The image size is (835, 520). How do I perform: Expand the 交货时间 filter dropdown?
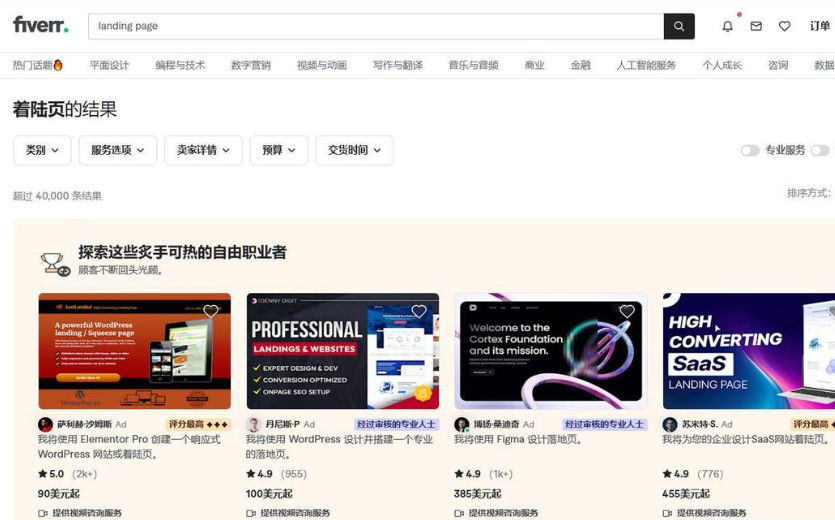tap(354, 150)
